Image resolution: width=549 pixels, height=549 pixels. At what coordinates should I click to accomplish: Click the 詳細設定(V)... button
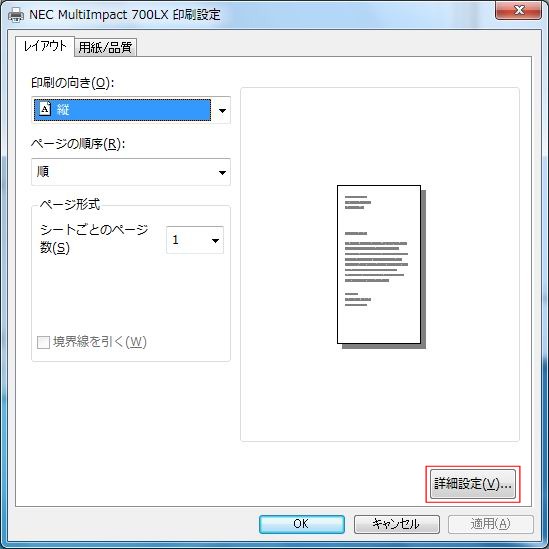(x=473, y=484)
